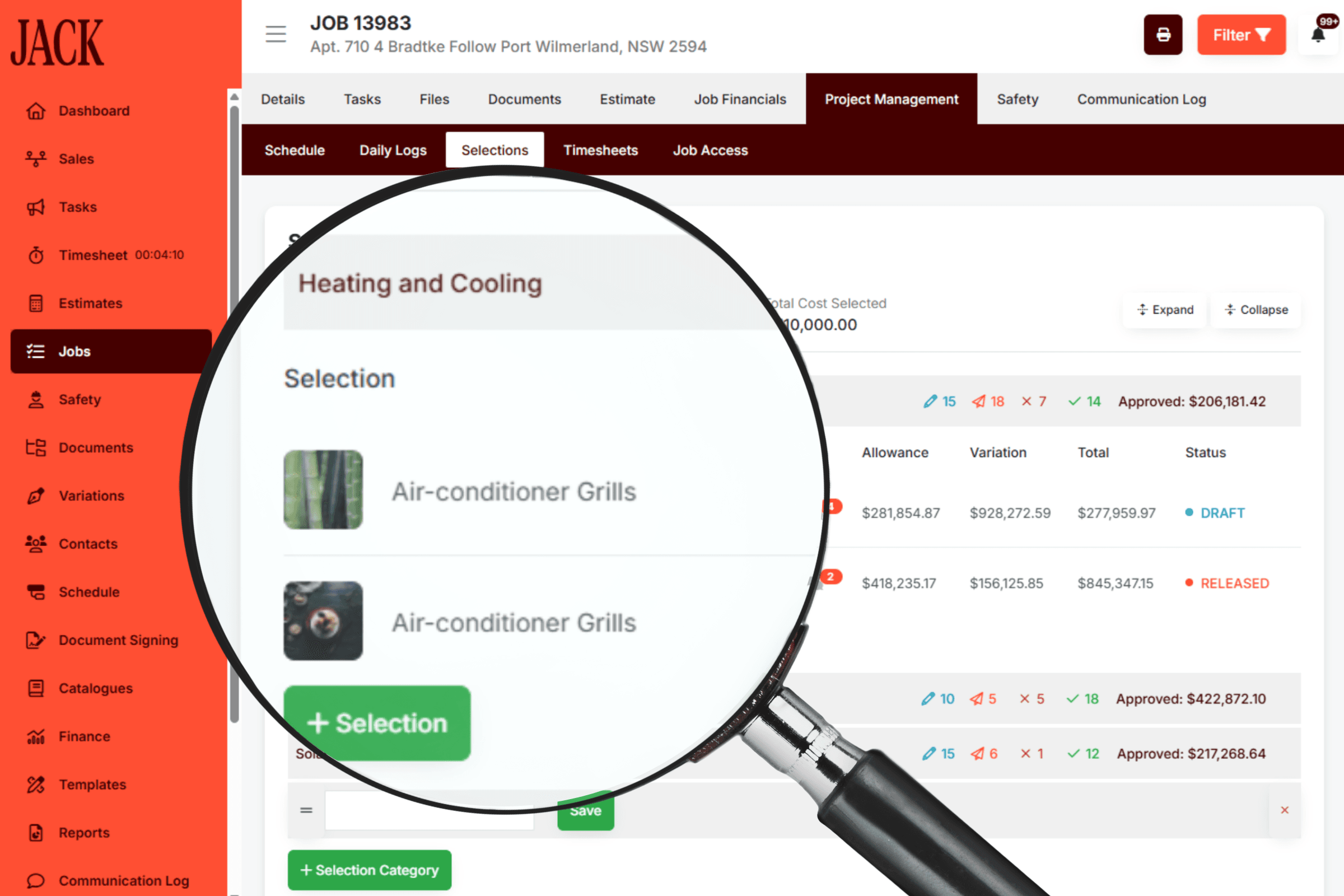This screenshot has height=896, width=1344.
Task: Expand all selection categories
Action: (x=1165, y=310)
